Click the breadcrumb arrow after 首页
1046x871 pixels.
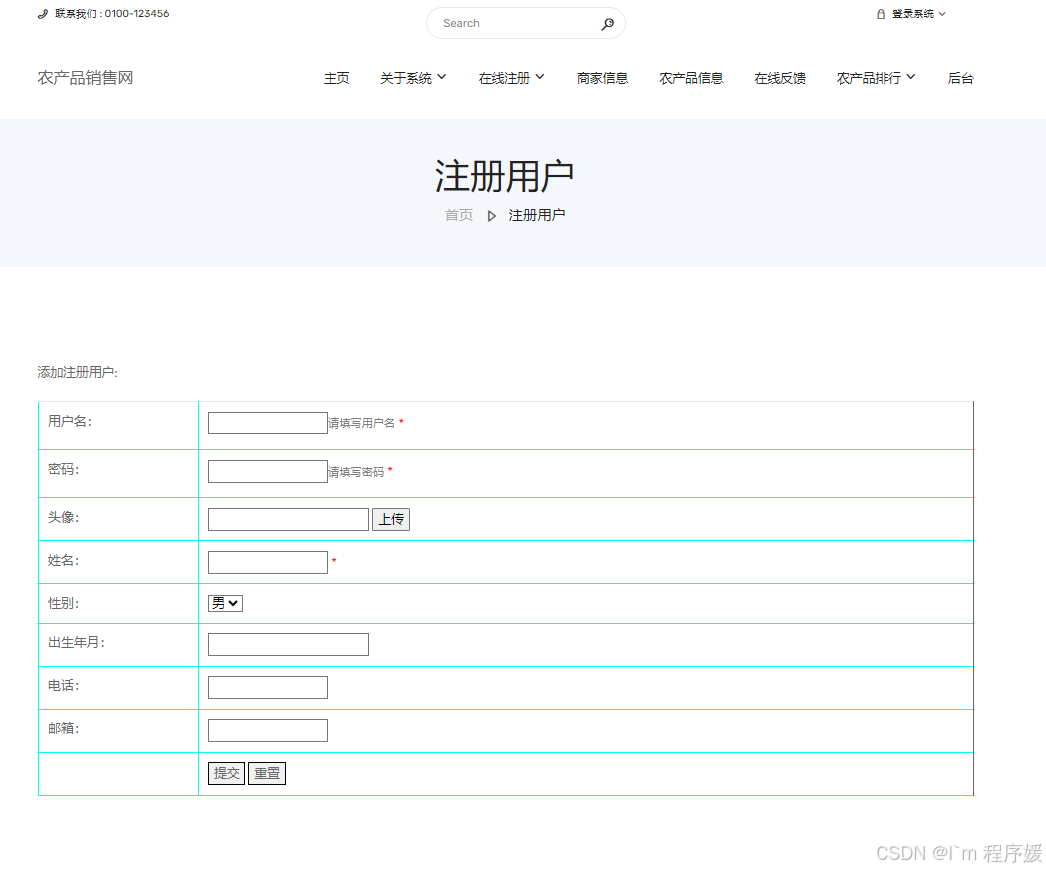(491, 215)
